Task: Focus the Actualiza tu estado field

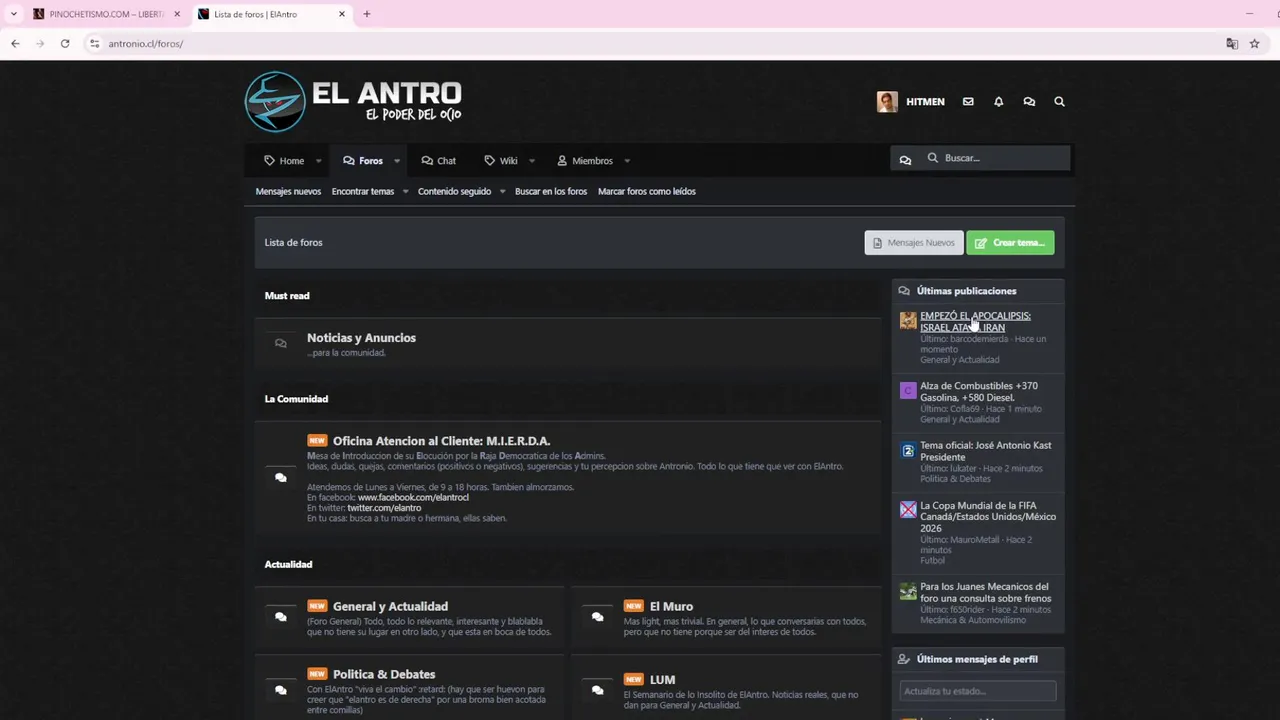Action: (977, 691)
